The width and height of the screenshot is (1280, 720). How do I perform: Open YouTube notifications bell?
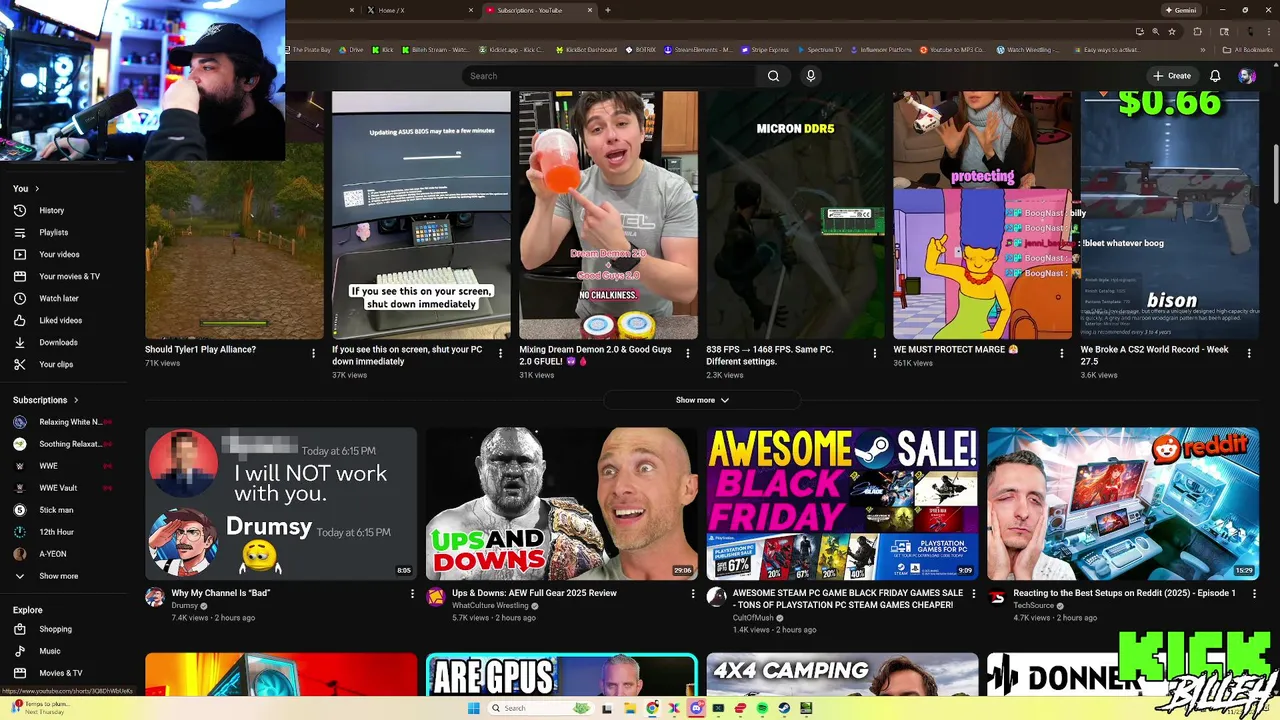(x=1215, y=76)
